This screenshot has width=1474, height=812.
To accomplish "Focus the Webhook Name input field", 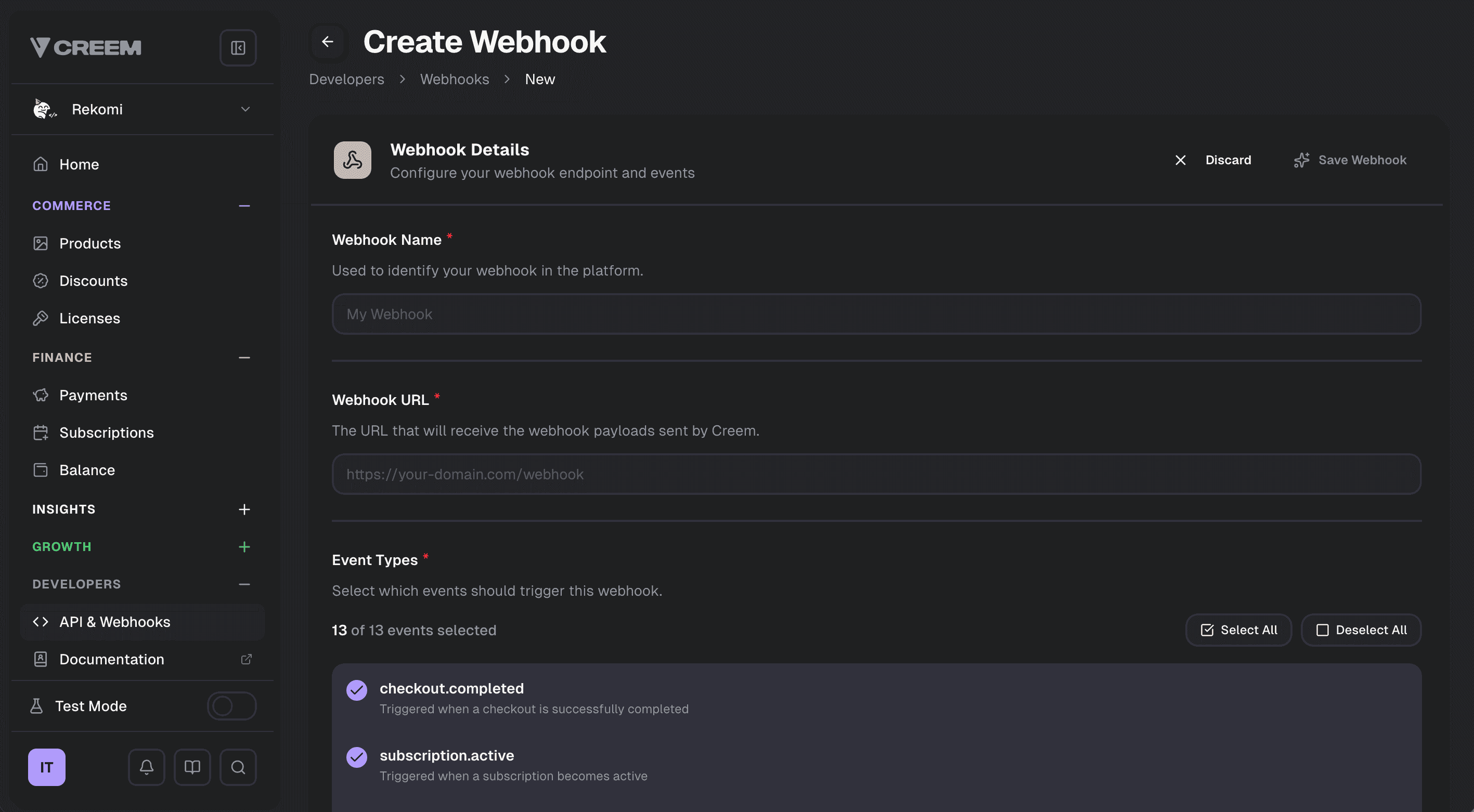I will point(876,315).
